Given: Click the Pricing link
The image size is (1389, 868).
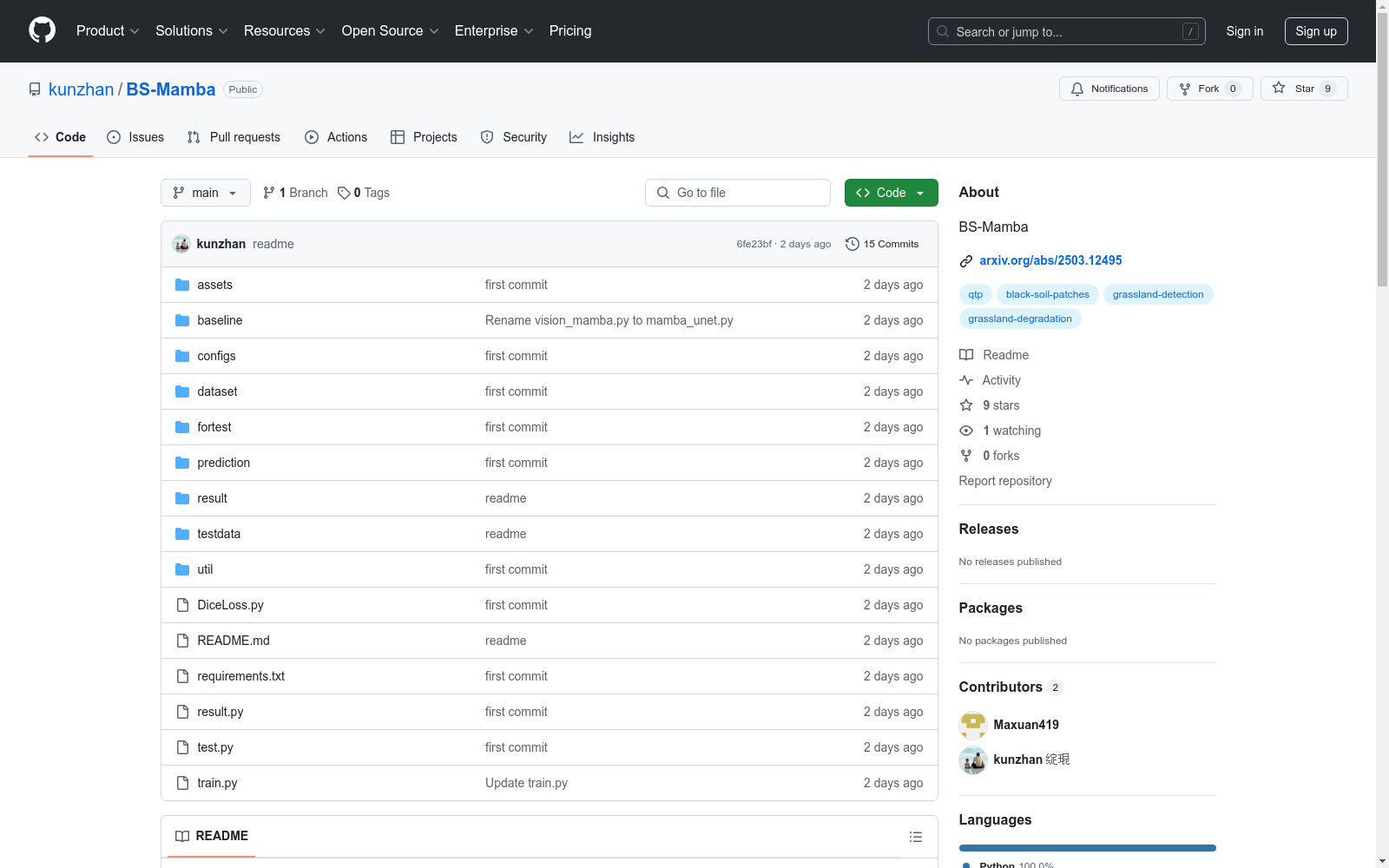Looking at the screenshot, I should (x=570, y=31).
